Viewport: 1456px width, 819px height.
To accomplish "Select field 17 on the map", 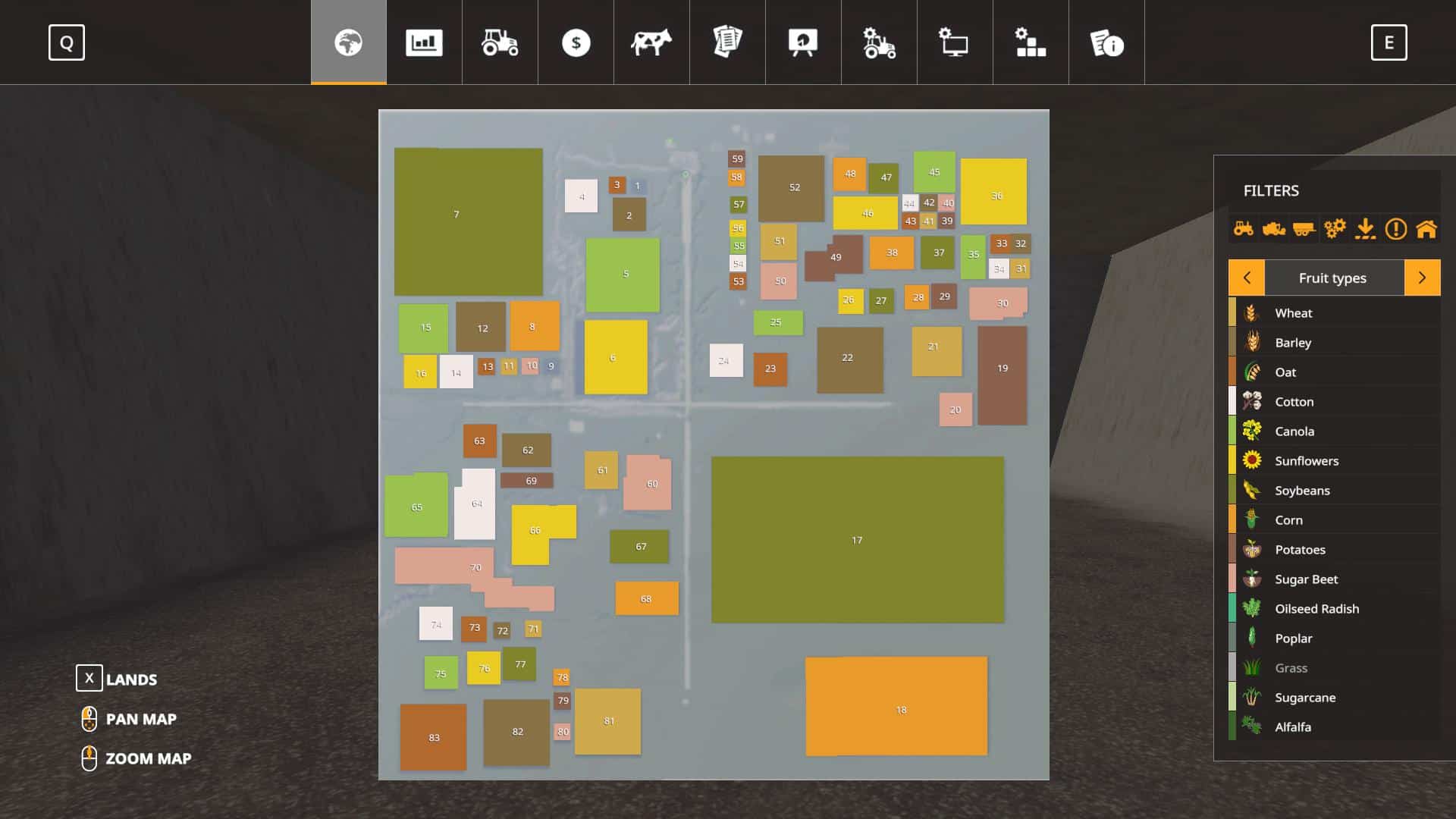I will 857,540.
